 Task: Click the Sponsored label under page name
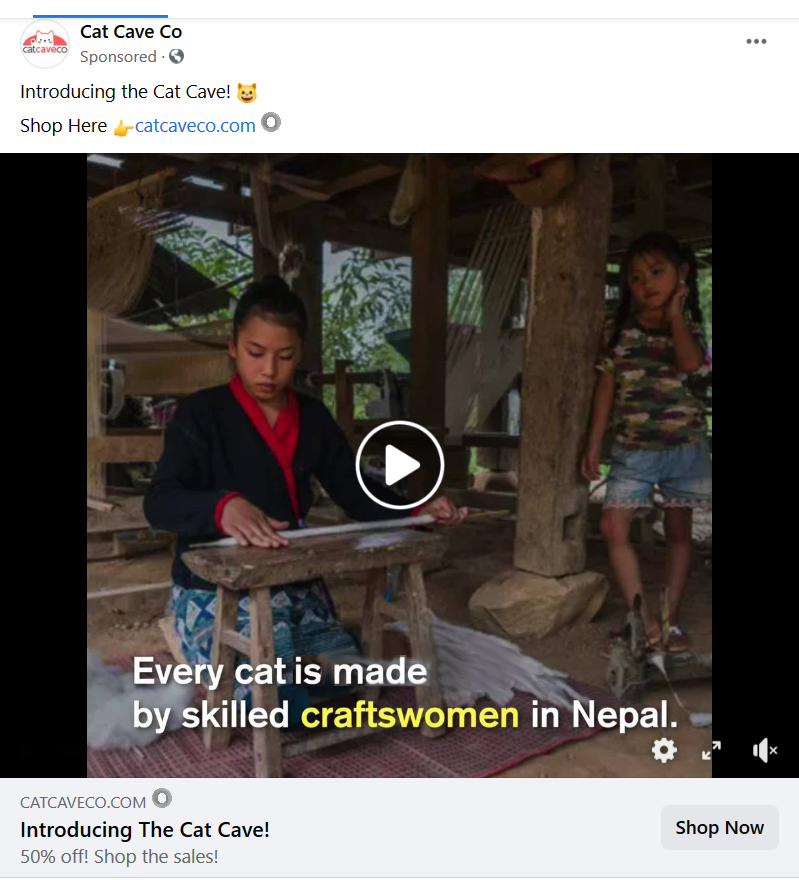tap(118, 57)
